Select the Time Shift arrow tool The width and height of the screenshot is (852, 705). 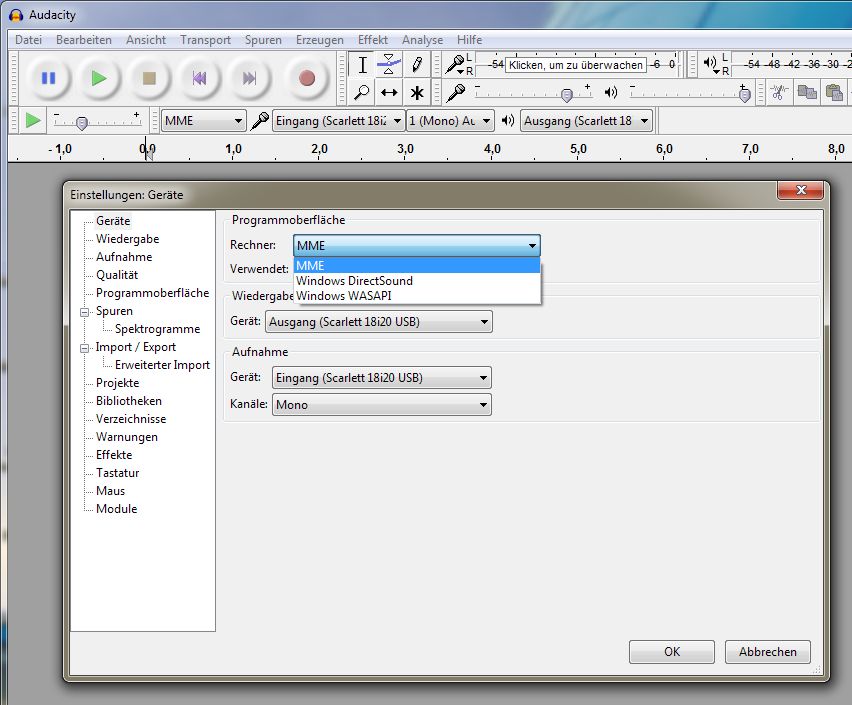coord(389,92)
